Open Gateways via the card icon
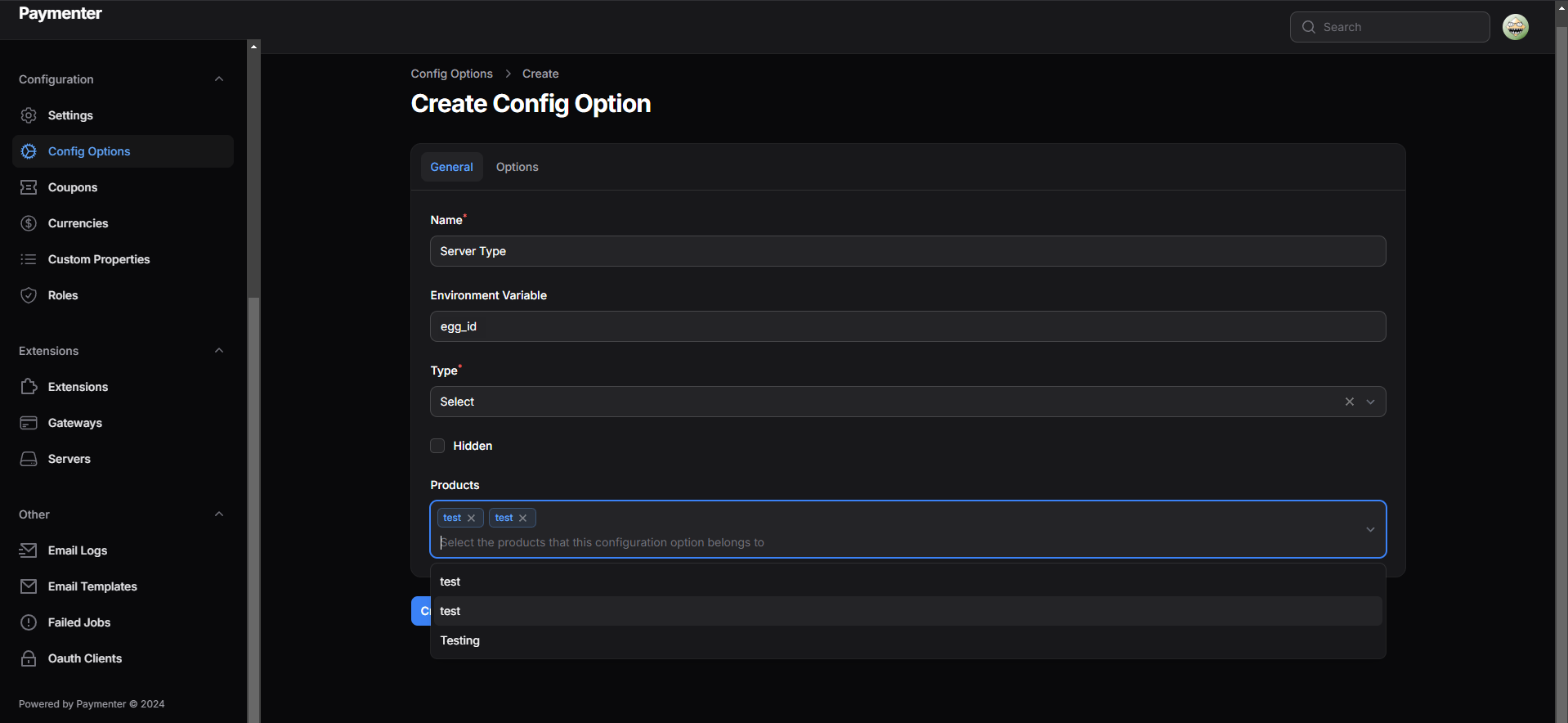Viewport: 1568px width, 723px height. pos(29,423)
